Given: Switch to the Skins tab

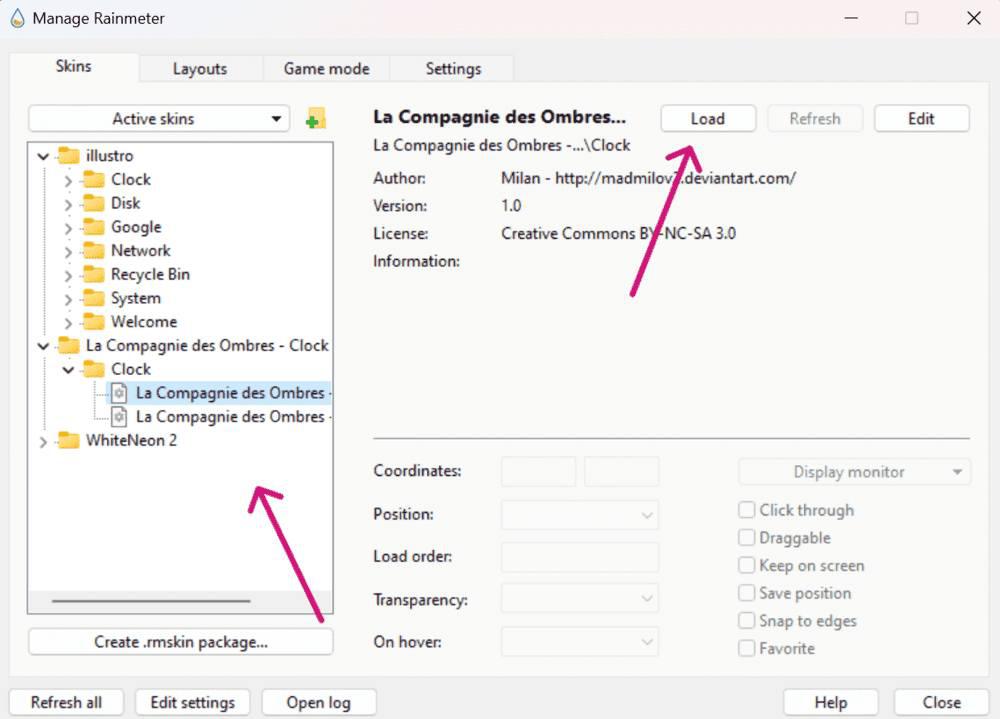Looking at the screenshot, I should (74, 66).
